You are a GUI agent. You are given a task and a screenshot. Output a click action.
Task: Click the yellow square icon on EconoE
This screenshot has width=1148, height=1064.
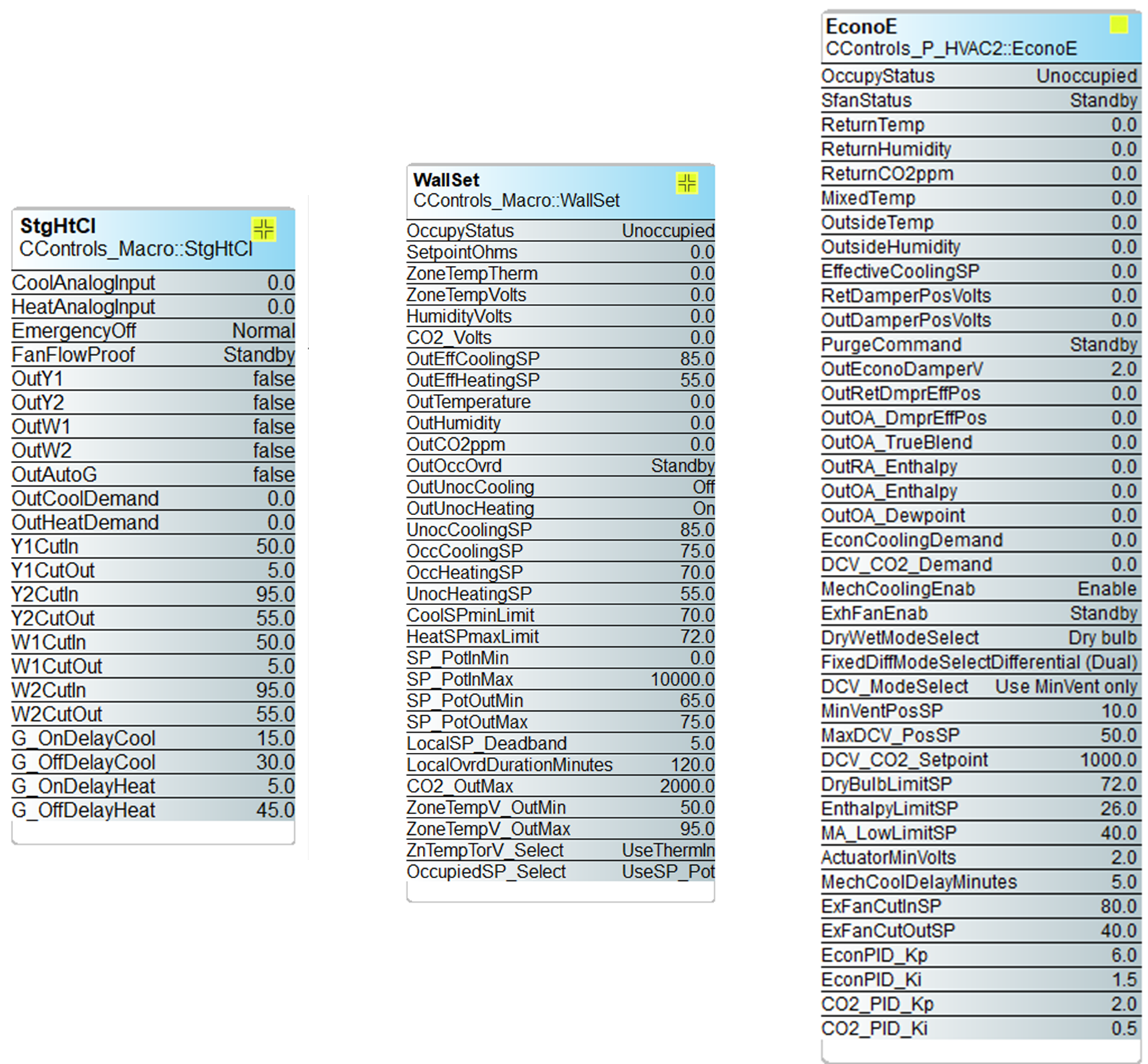pyautogui.click(x=1118, y=25)
